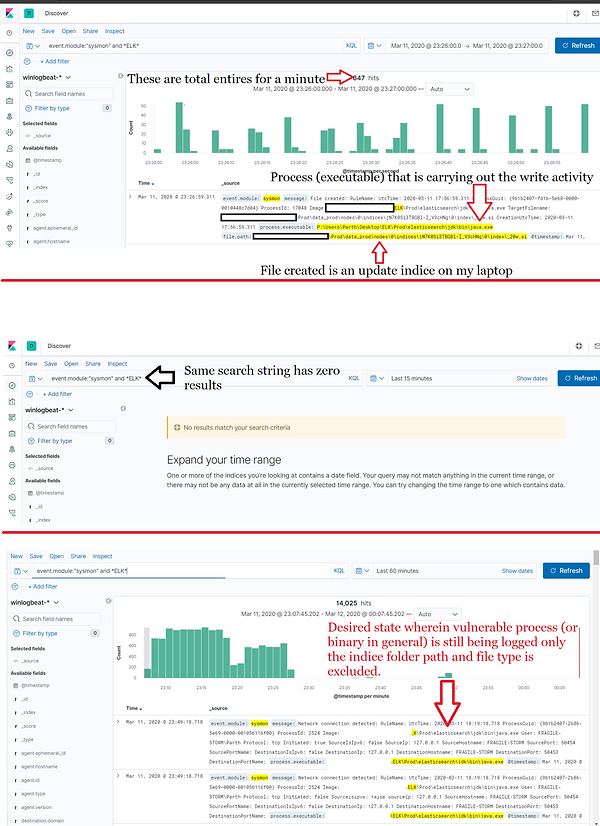Click Share in the 14,025 hits view menu
The image size is (600, 826).
click(x=78, y=556)
